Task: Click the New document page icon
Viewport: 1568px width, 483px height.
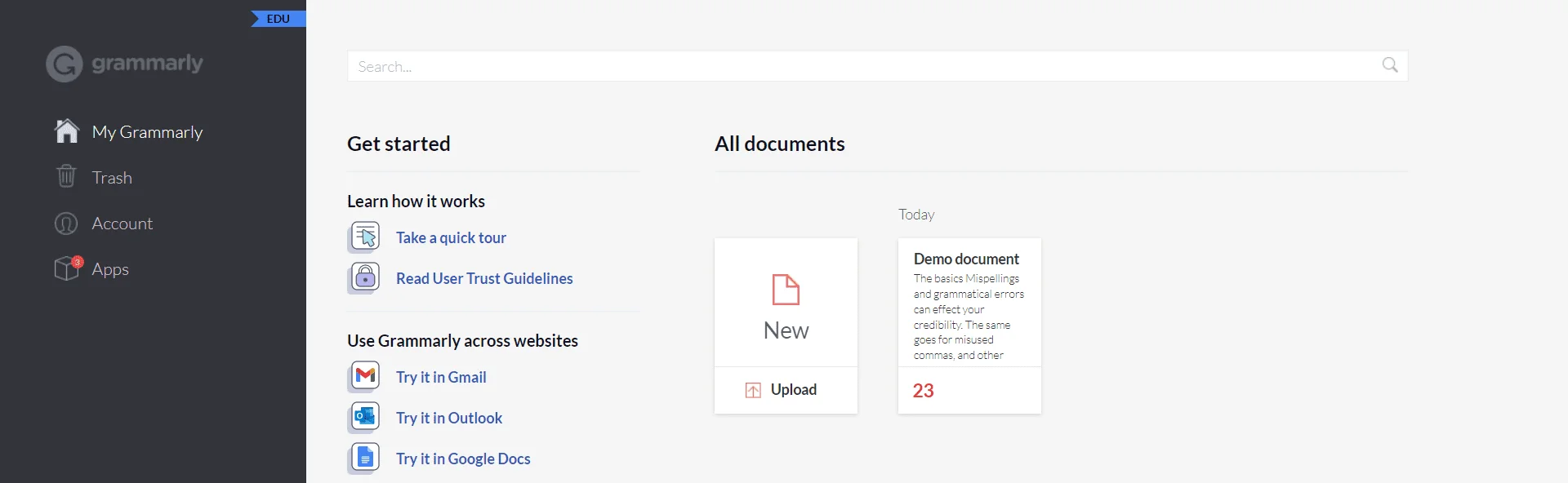Action: click(x=786, y=290)
